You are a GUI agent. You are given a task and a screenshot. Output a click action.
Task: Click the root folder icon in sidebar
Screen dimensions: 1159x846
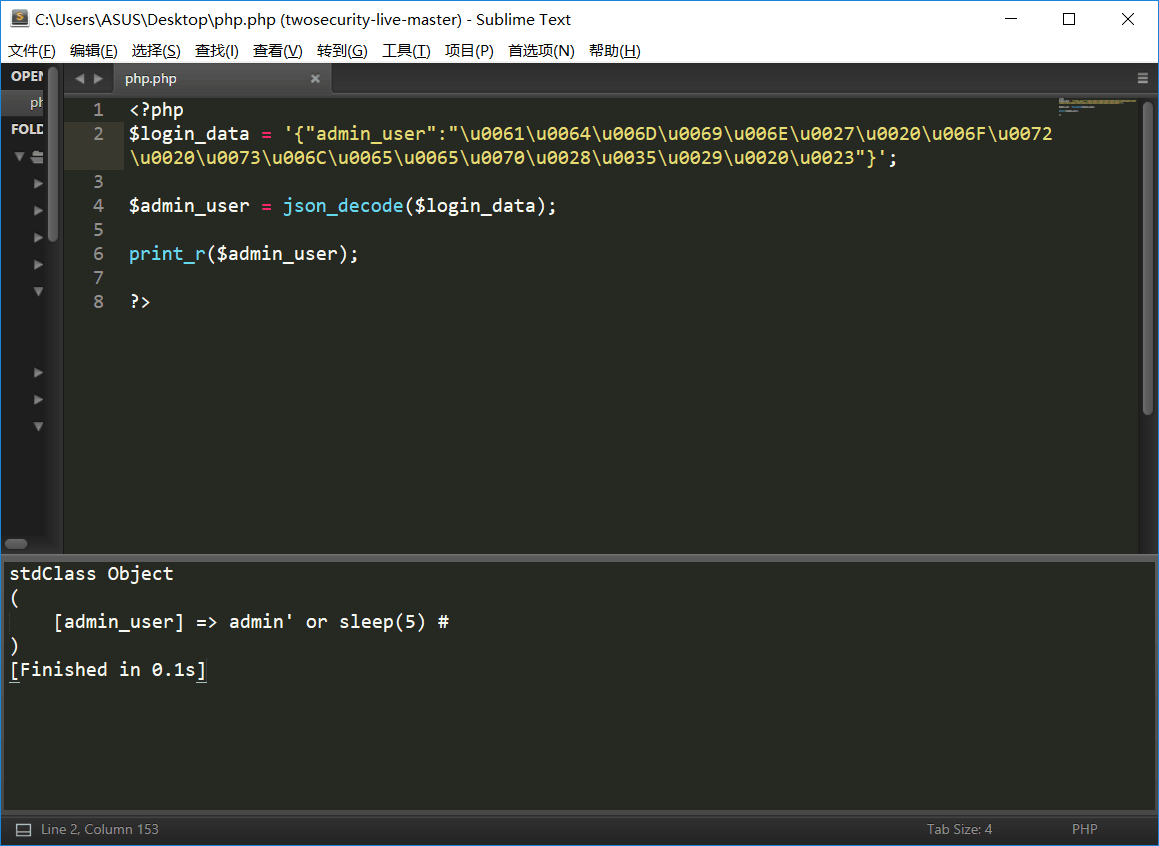click(38, 157)
